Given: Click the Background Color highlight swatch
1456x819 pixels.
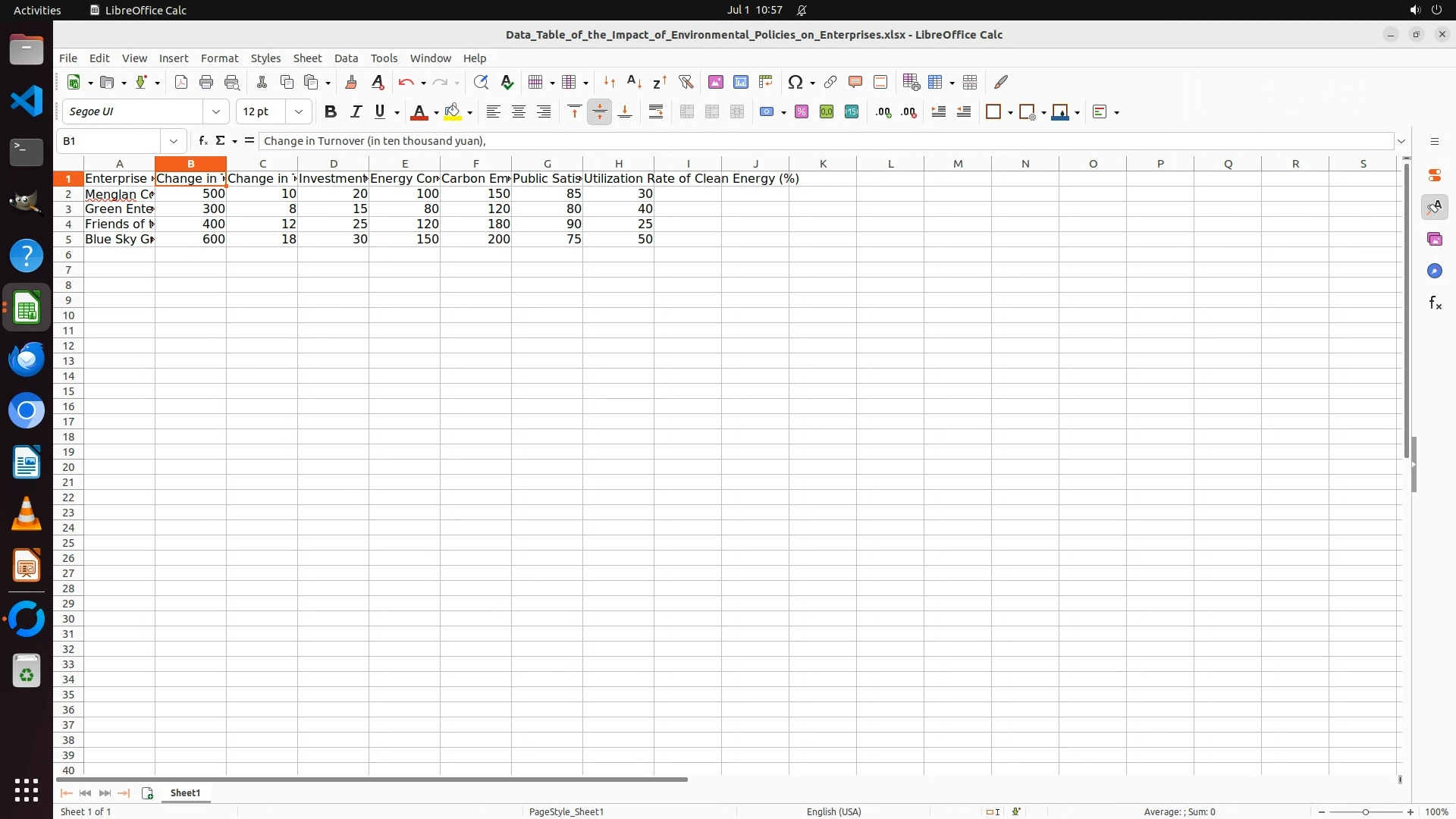Looking at the screenshot, I should click(453, 112).
